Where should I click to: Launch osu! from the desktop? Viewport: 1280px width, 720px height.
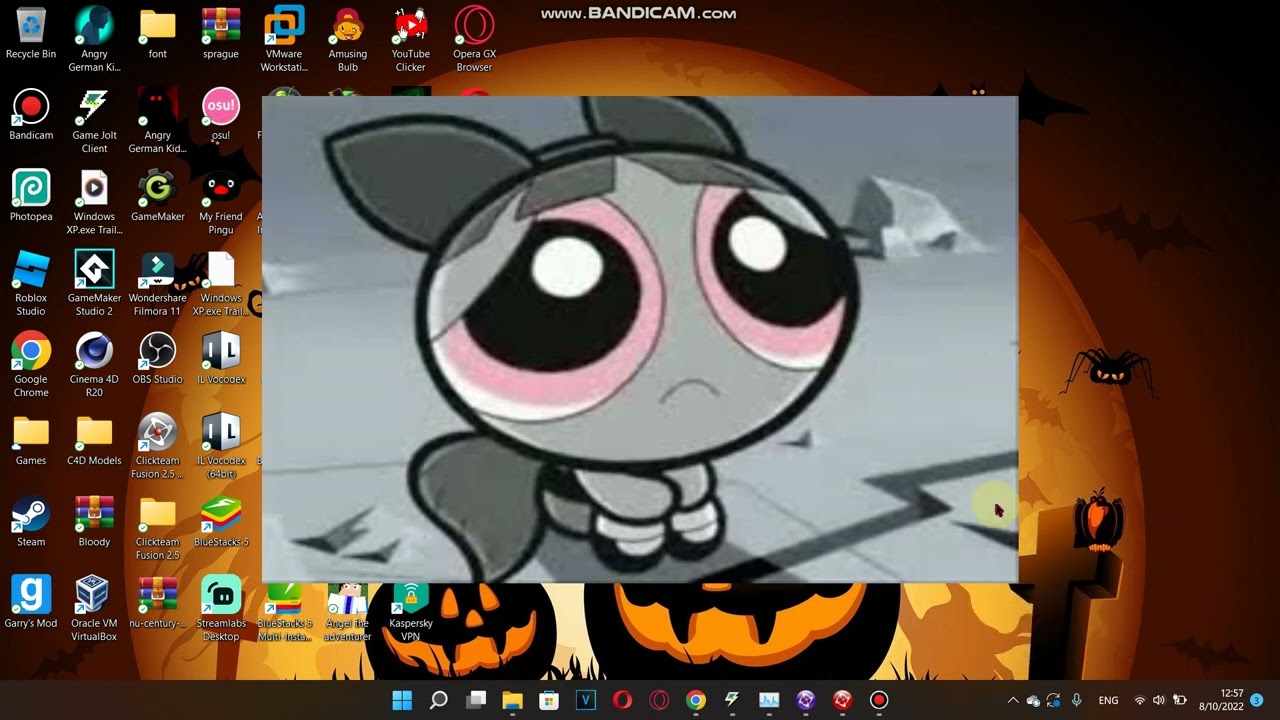coord(221,114)
